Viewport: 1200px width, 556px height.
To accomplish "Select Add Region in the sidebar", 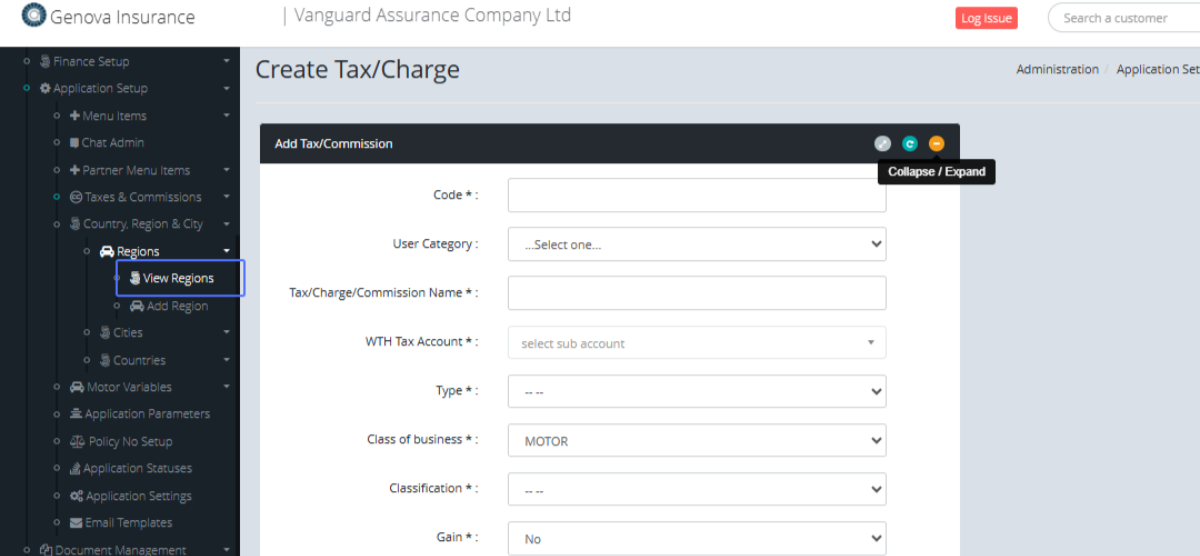I will pyautogui.click(x=176, y=306).
